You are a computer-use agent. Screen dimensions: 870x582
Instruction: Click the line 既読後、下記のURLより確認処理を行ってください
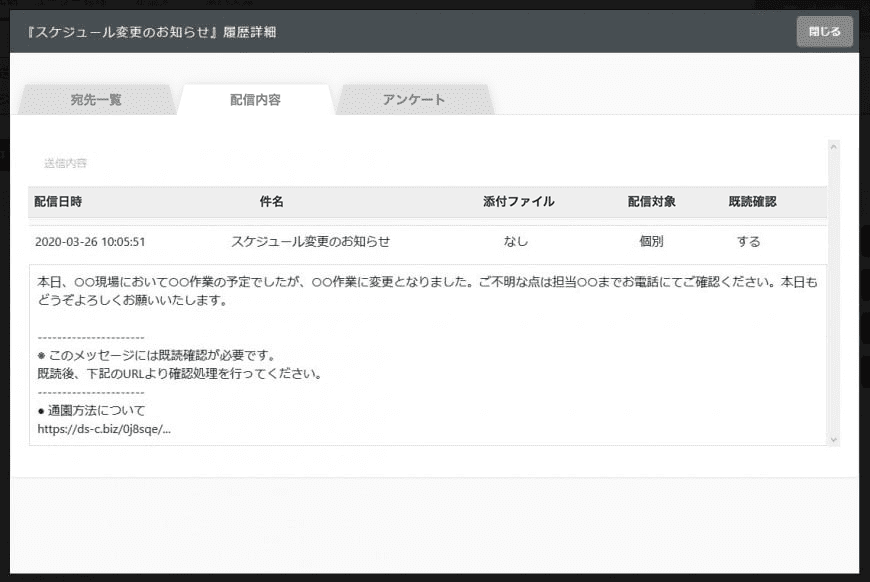click(x=180, y=373)
